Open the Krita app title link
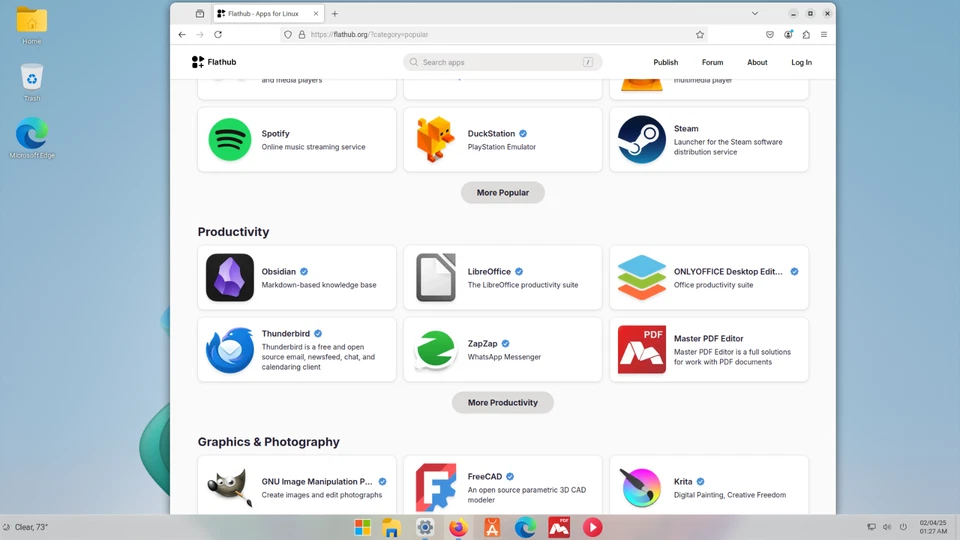 683,481
